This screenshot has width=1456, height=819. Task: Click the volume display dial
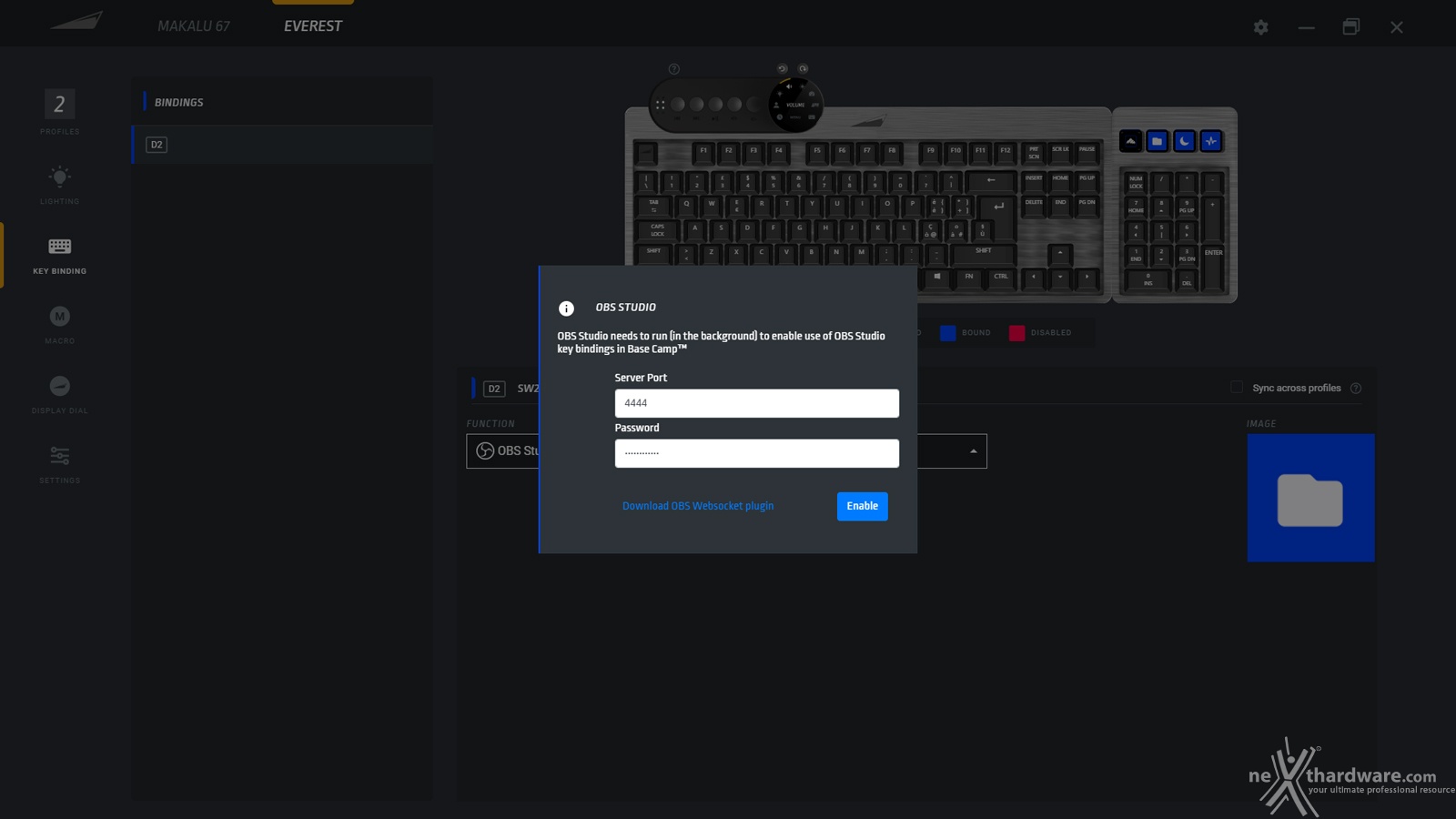(795, 106)
